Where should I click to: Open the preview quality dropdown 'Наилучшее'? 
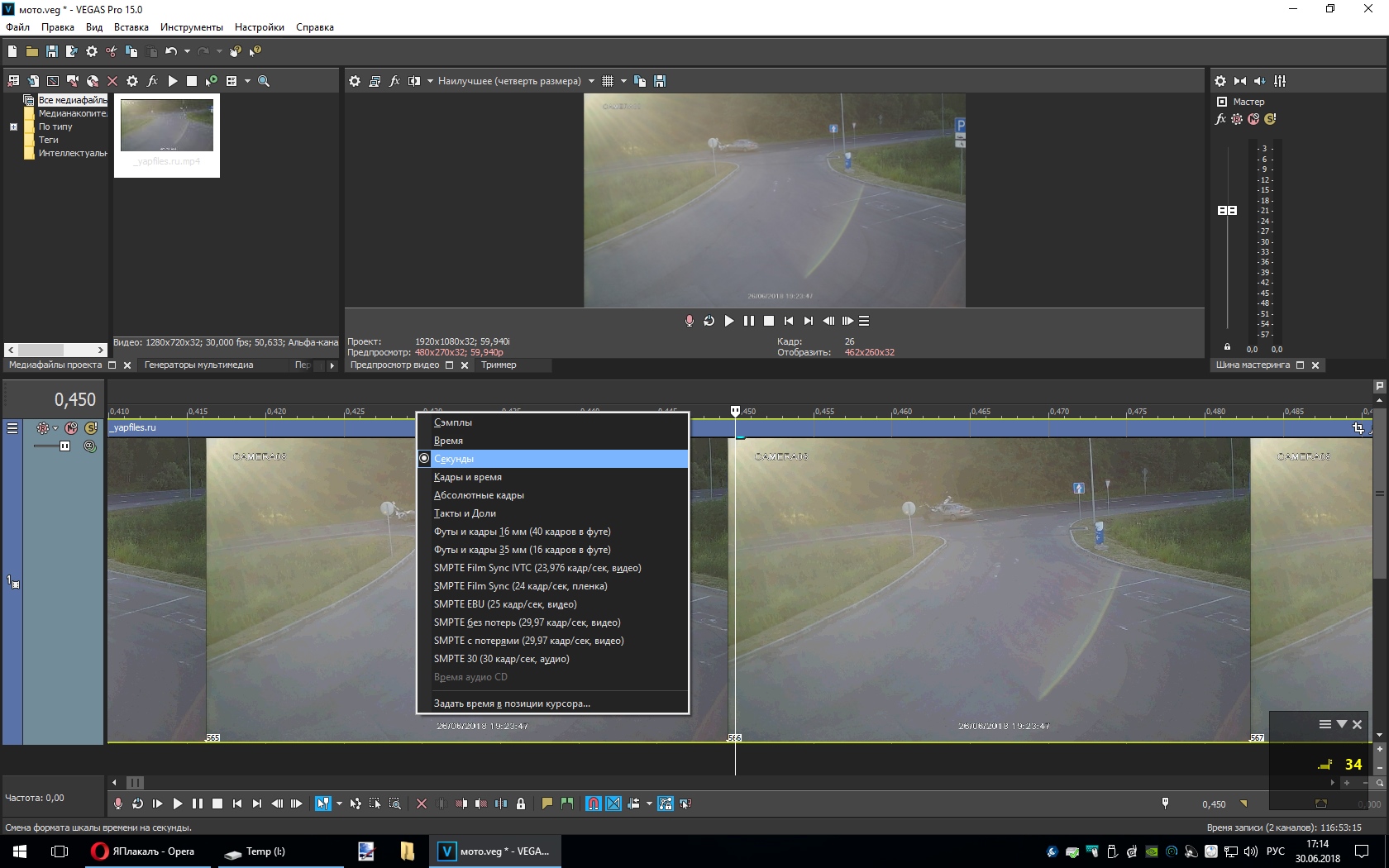pos(509,81)
